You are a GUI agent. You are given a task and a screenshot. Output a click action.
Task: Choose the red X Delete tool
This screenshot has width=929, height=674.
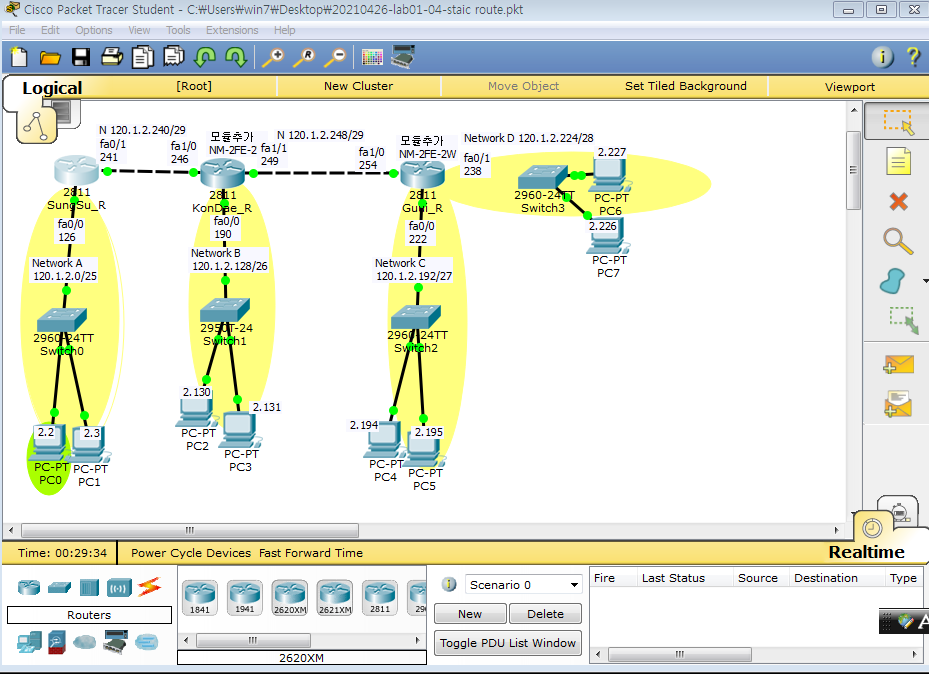[898, 201]
